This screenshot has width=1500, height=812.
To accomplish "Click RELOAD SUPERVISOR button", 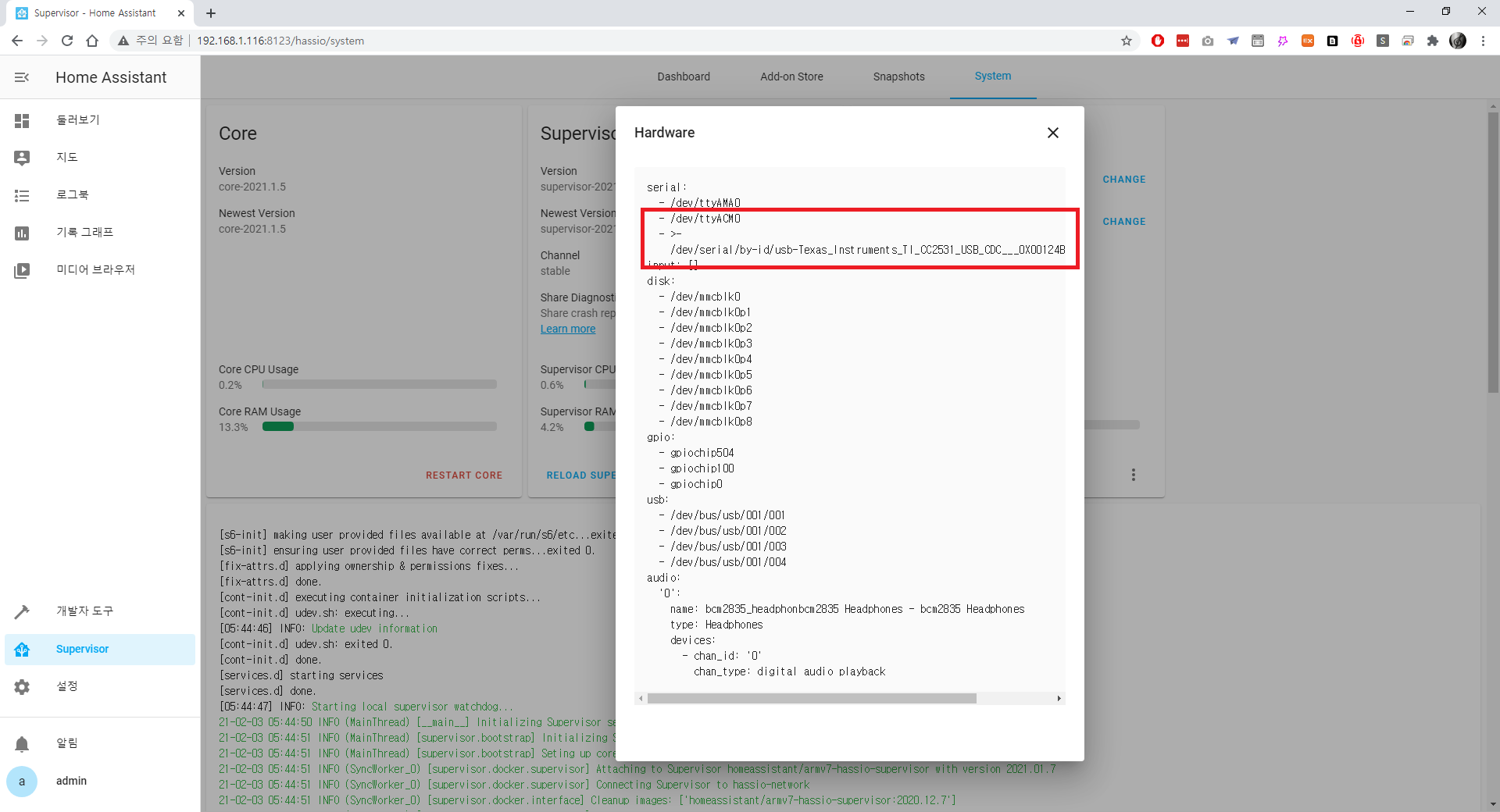I will pos(581,475).
